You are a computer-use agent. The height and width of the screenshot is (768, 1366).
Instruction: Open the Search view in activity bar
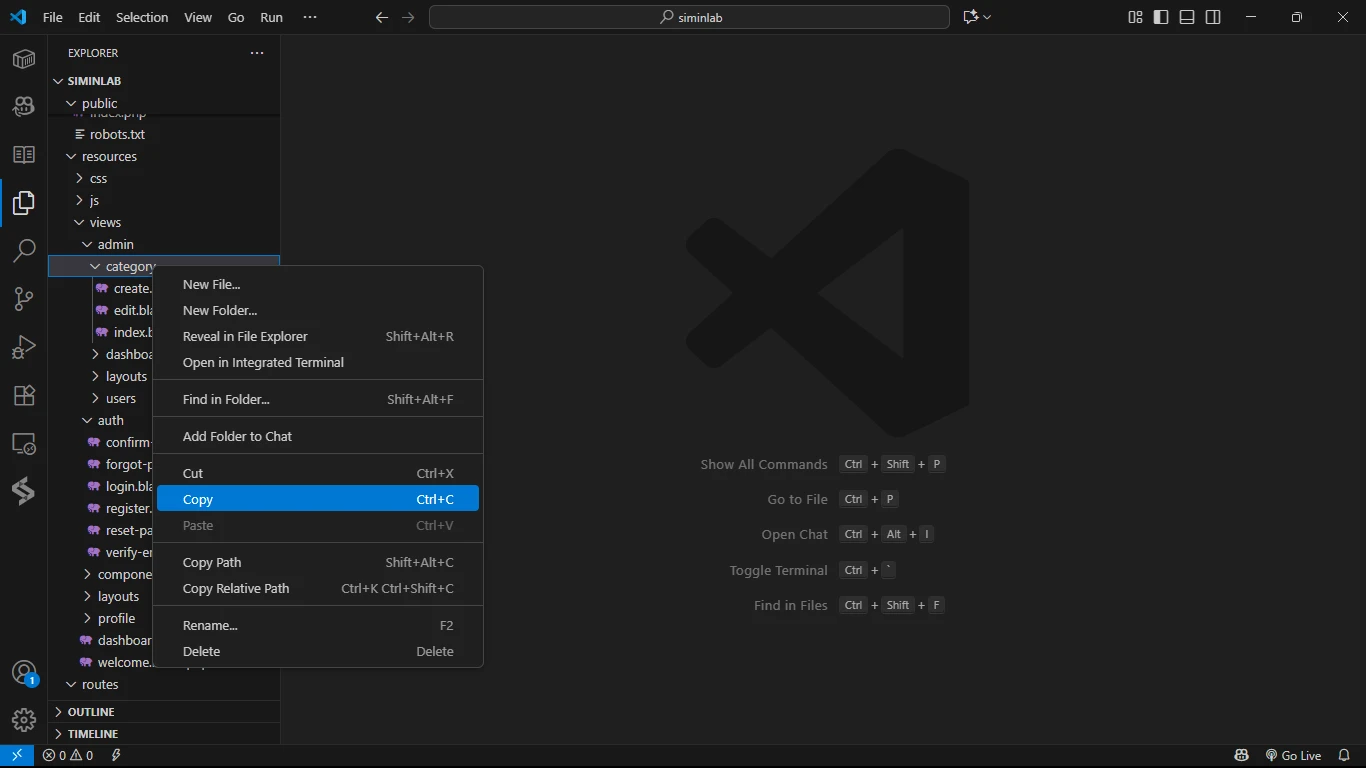pyautogui.click(x=24, y=250)
